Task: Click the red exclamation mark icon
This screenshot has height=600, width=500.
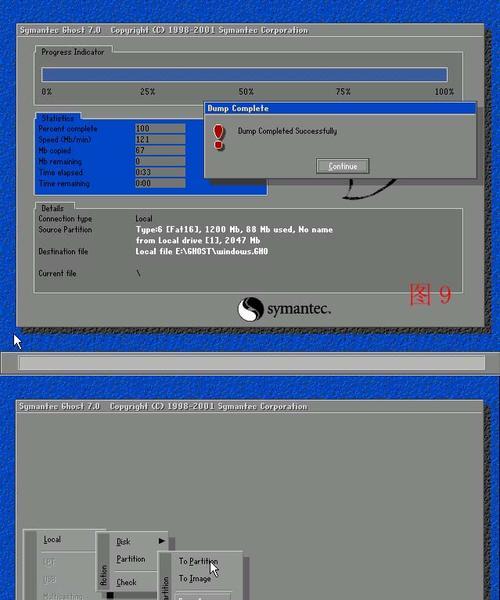Action: (218, 137)
